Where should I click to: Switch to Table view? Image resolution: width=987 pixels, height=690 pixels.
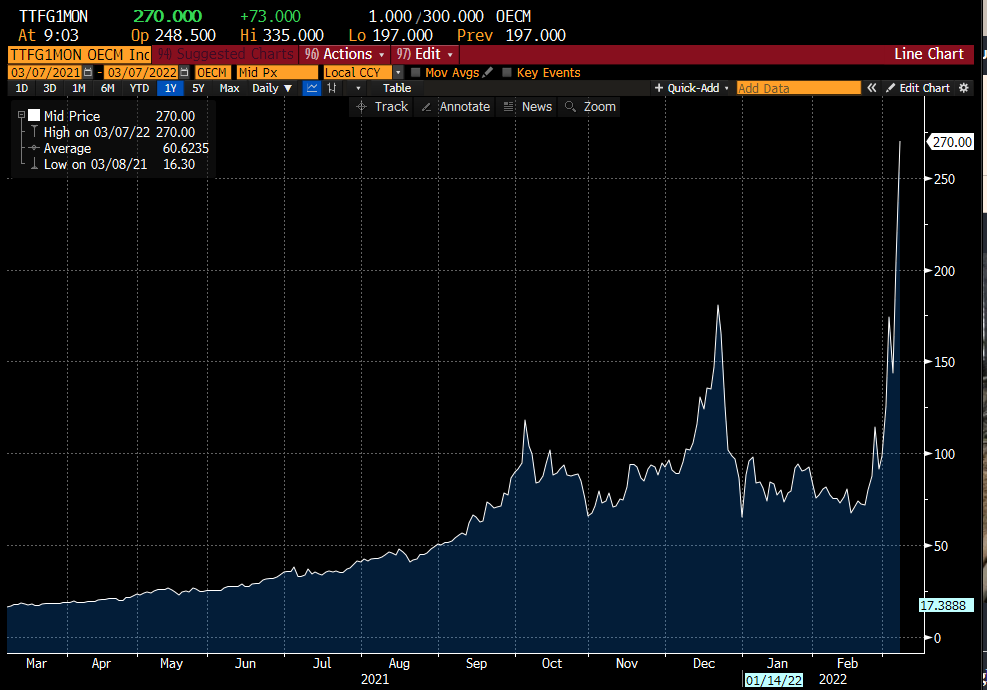click(x=397, y=88)
